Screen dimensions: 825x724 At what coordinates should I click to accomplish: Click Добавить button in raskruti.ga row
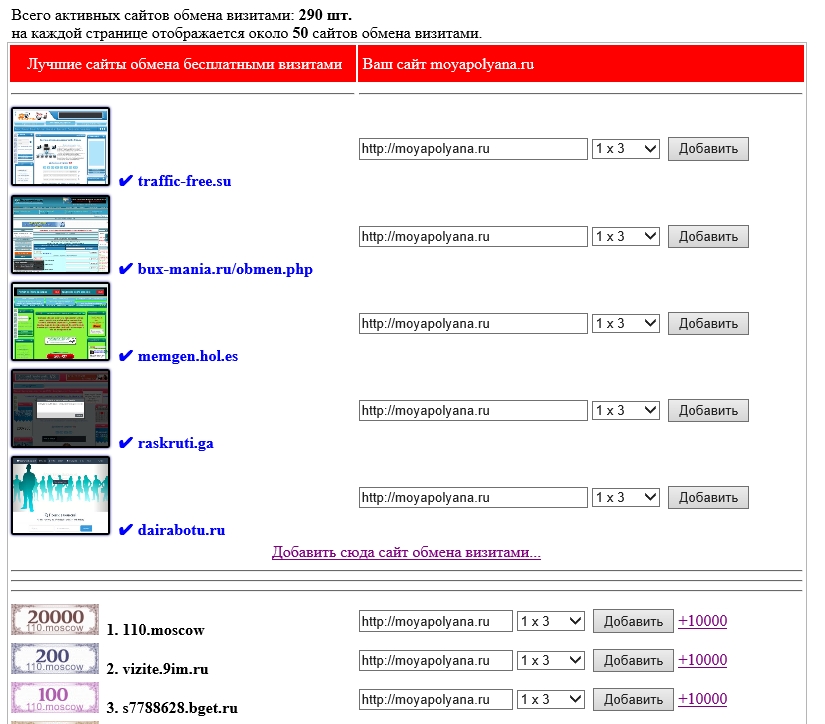[708, 410]
